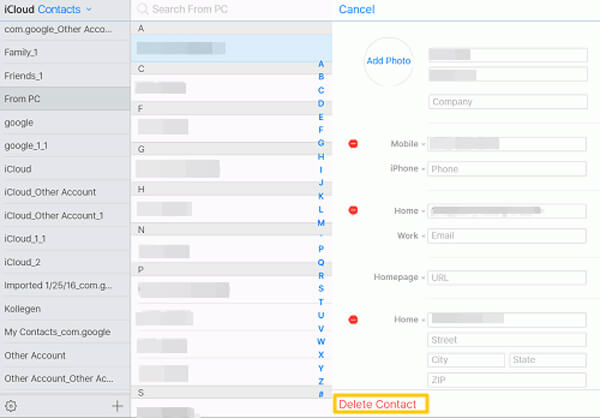Open the Other Account_Other Ac... group
Viewport: 600px width, 418px height.
(x=65, y=378)
